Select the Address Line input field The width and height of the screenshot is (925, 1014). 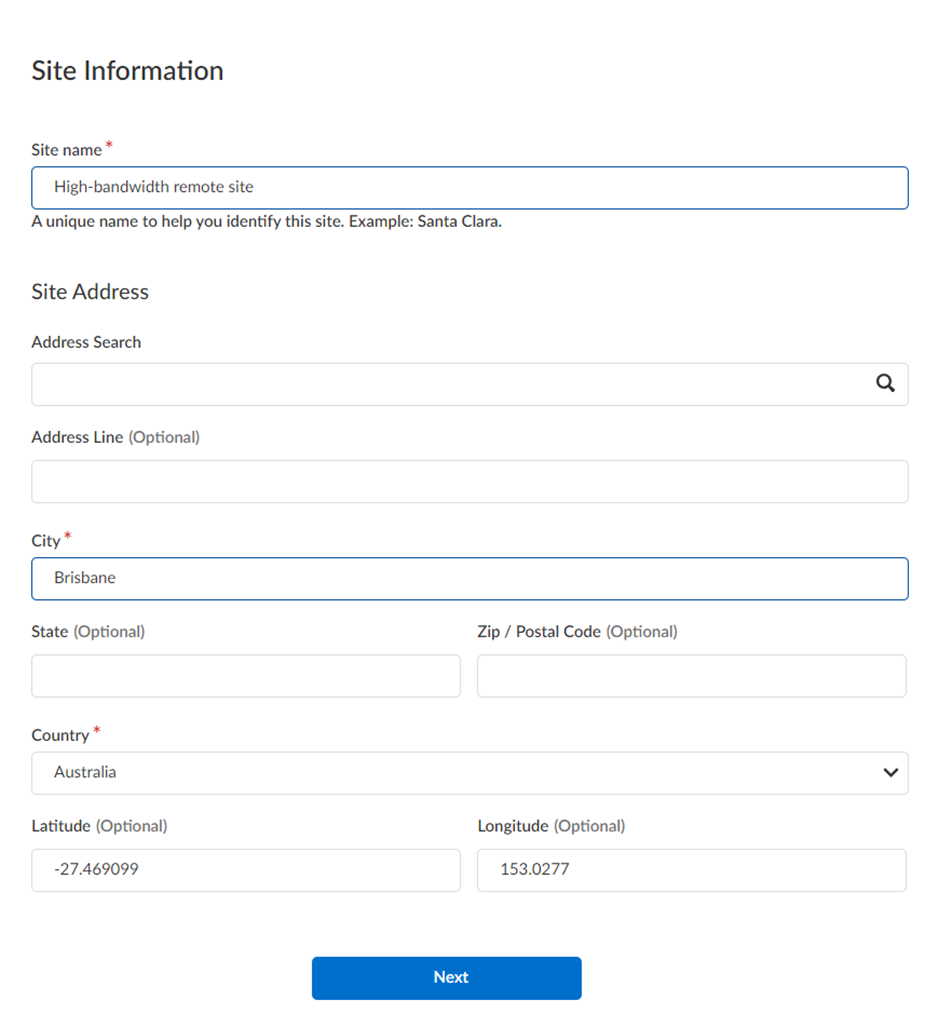(x=469, y=481)
